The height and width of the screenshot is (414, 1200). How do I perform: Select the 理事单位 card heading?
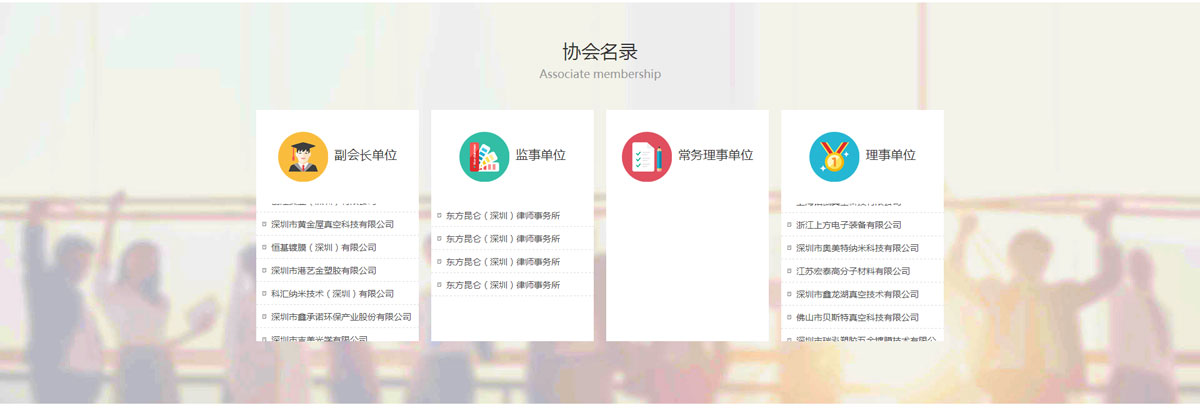[891, 155]
